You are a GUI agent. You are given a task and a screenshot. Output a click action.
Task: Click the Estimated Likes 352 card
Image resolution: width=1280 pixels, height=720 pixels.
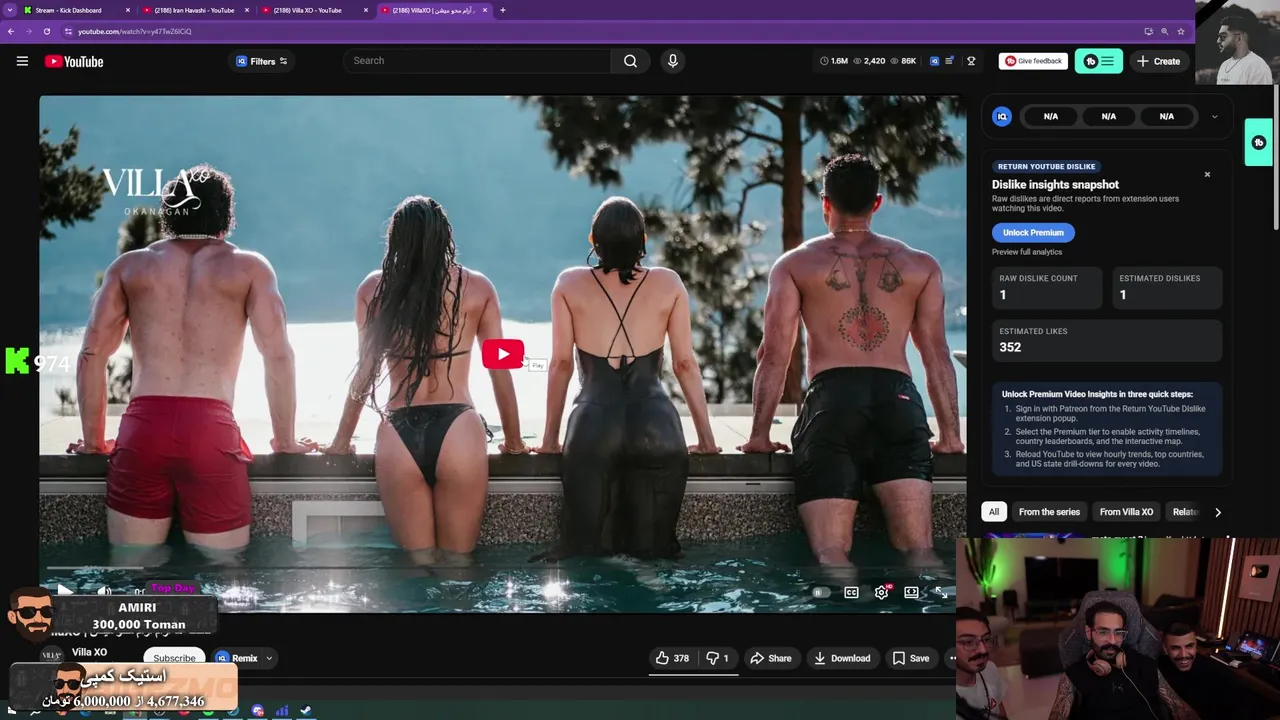pos(1107,340)
